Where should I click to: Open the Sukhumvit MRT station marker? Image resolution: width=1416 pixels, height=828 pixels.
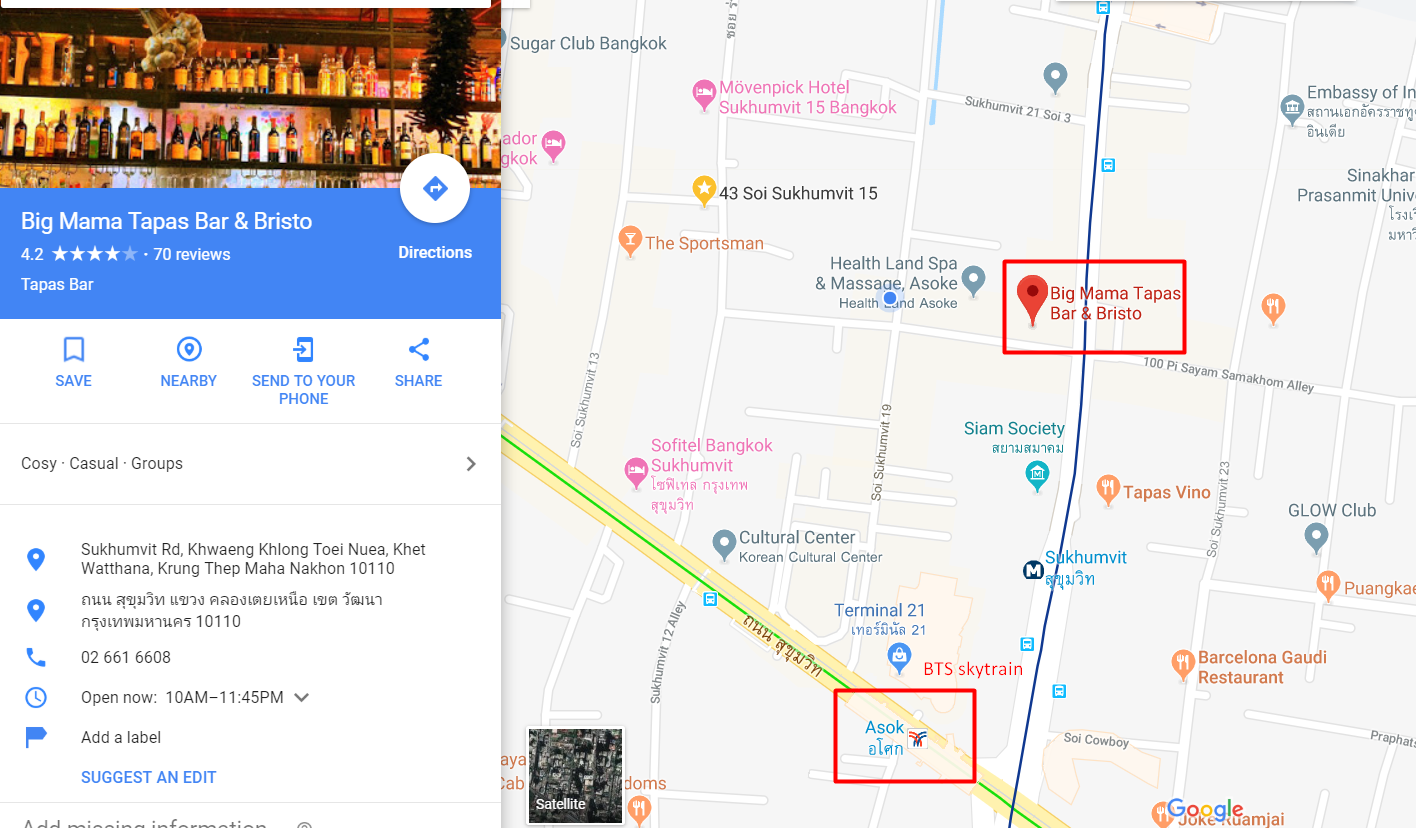click(x=1033, y=570)
